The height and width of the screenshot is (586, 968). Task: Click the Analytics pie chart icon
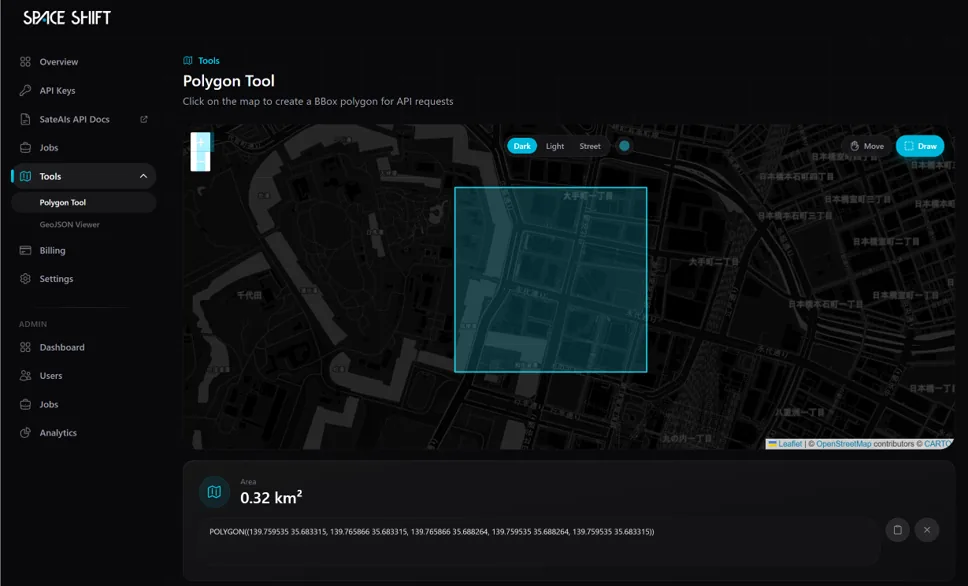coord(25,433)
